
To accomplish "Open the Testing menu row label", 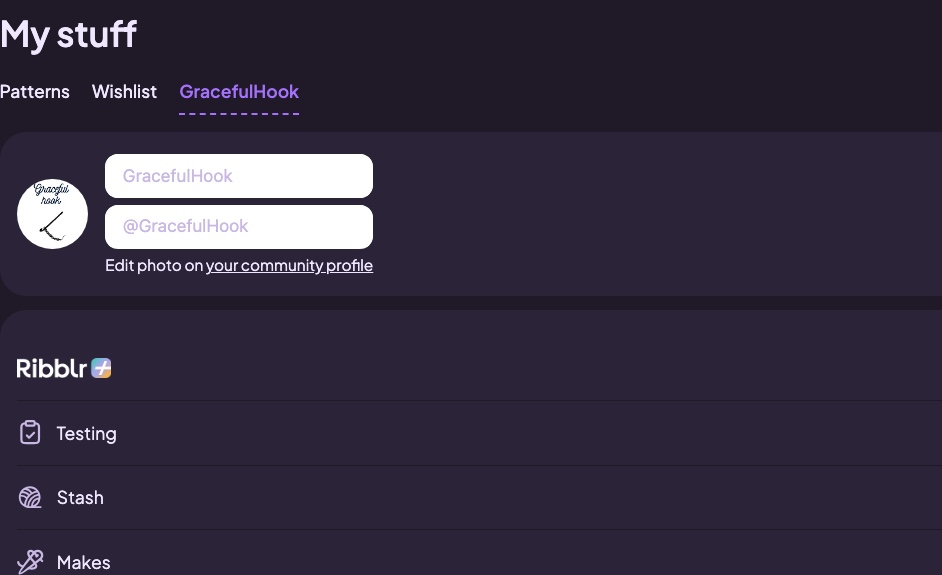I will coord(87,434).
